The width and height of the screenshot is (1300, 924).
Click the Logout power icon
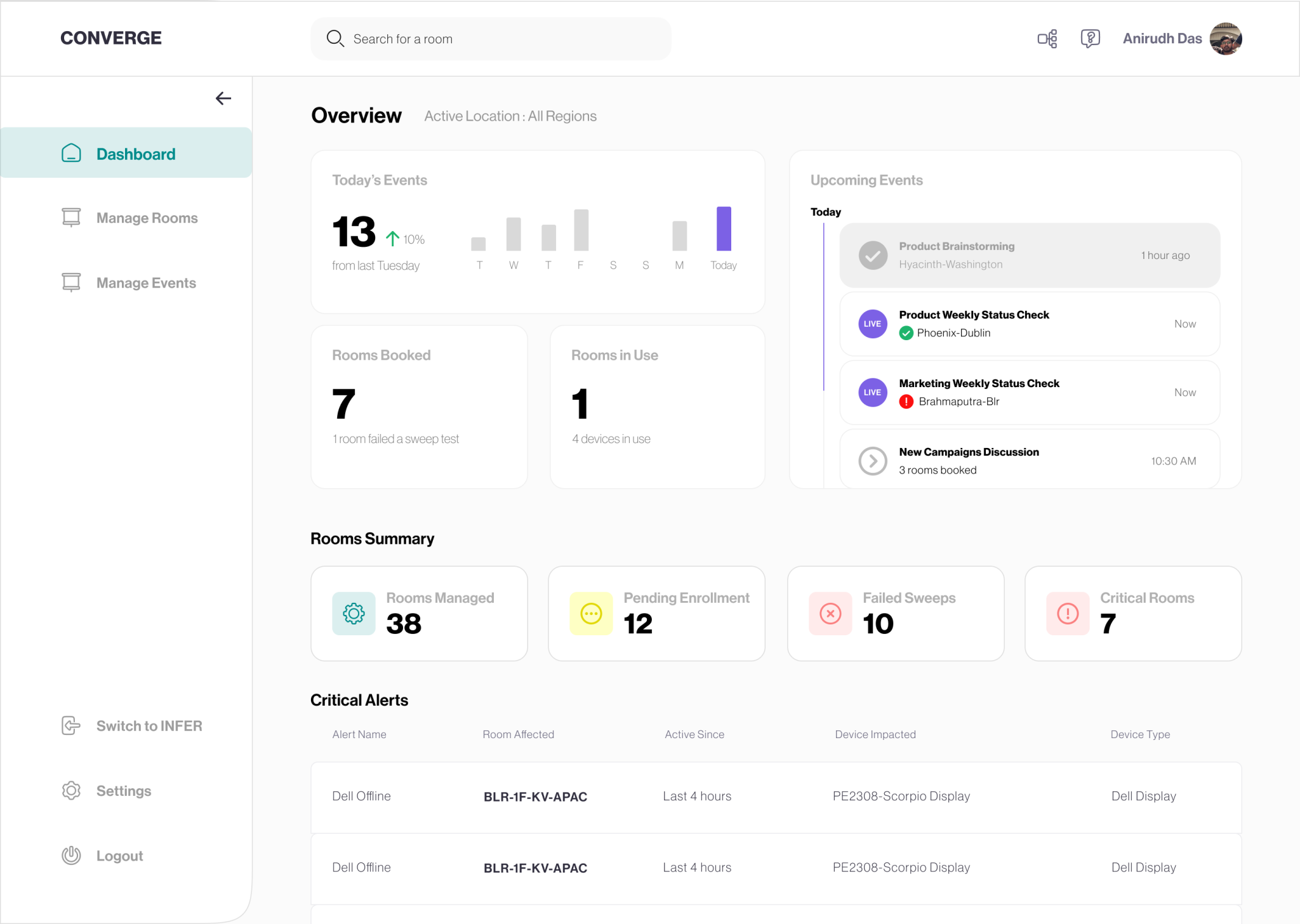pyautogui.click(x=71, y=855)
